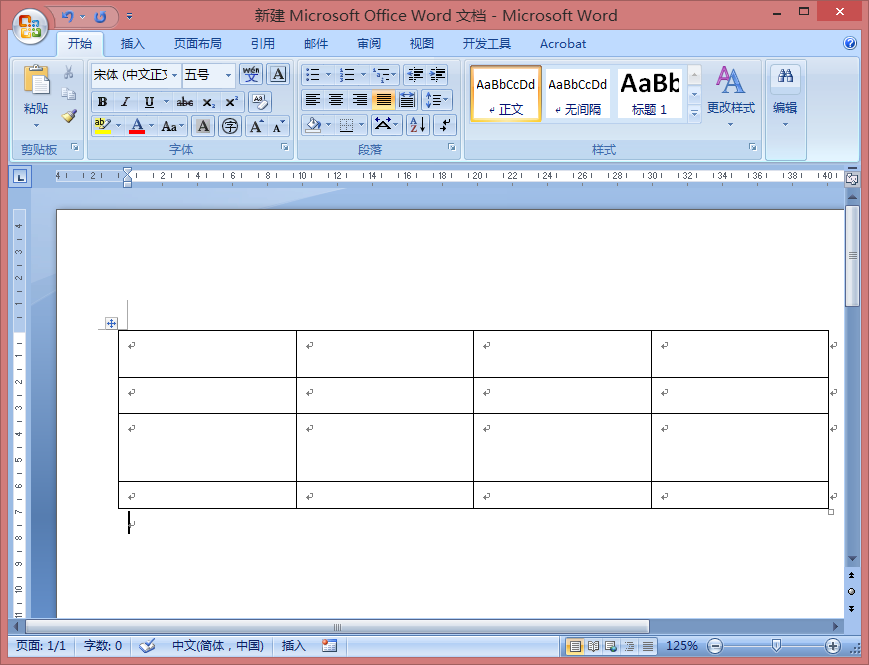Click the Paste (粘贴) clipboard icon
Screen dimensions: 869x665
(36, 80)
